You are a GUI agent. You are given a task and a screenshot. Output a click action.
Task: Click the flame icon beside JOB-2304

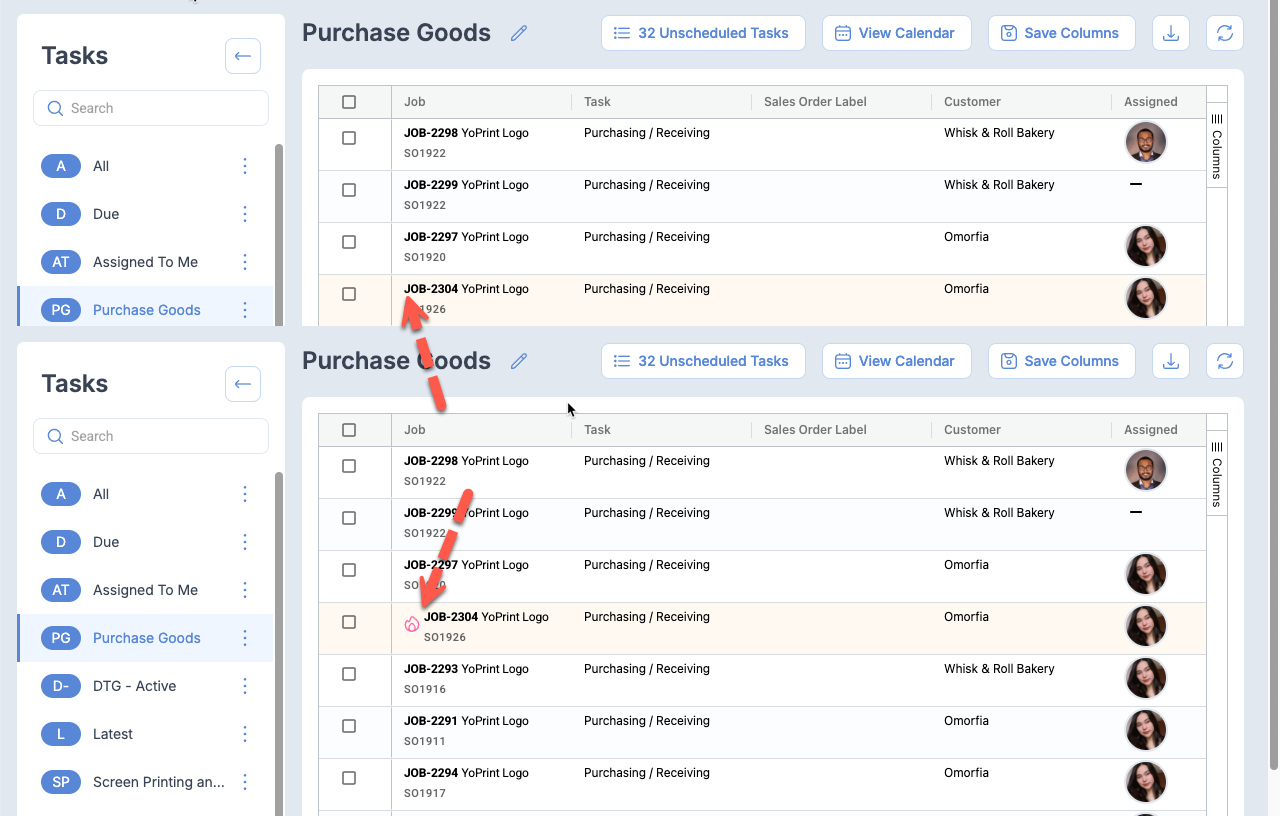[411, 624]
